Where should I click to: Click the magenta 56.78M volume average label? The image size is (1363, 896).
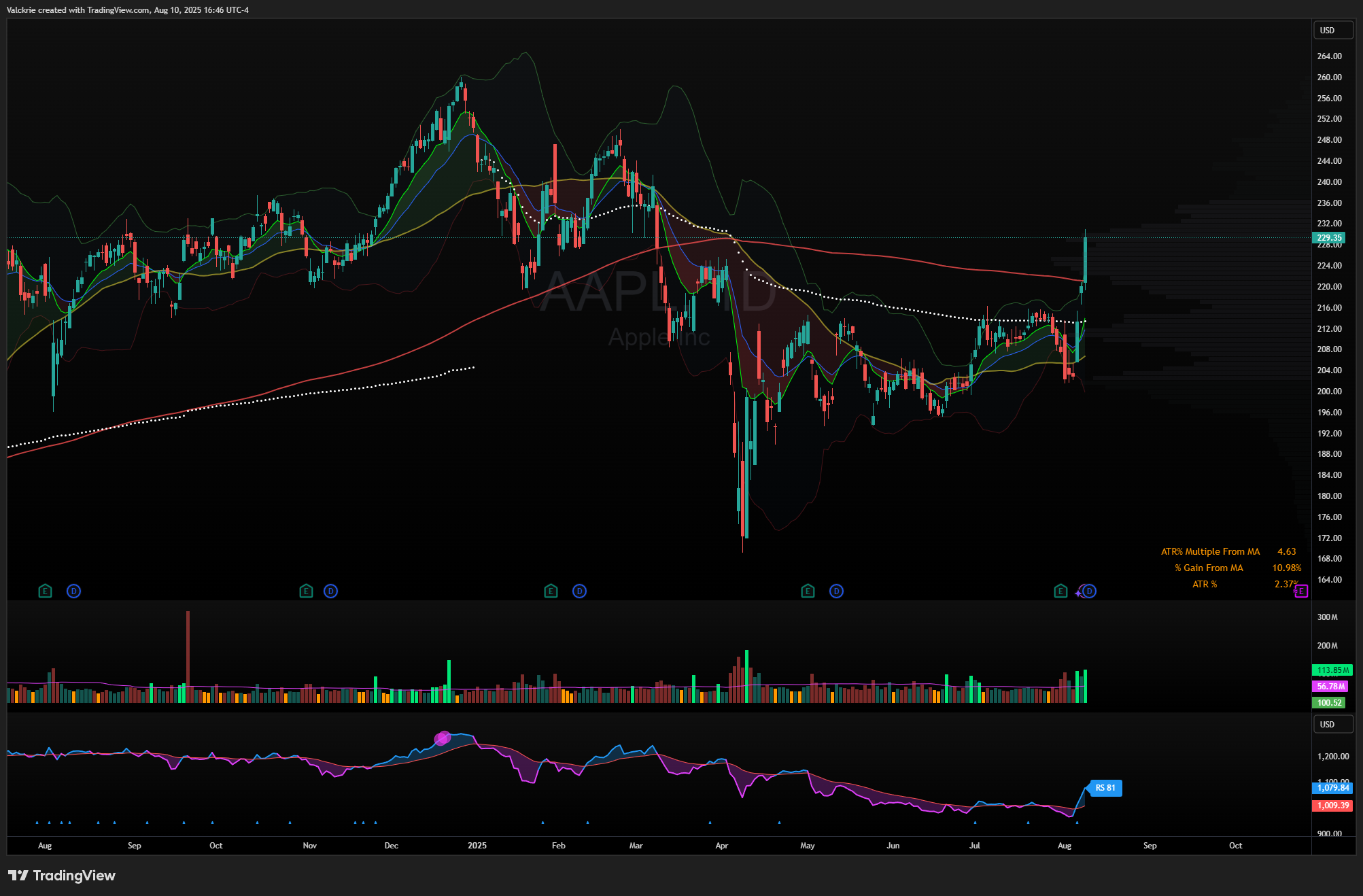click(1330, 687)
